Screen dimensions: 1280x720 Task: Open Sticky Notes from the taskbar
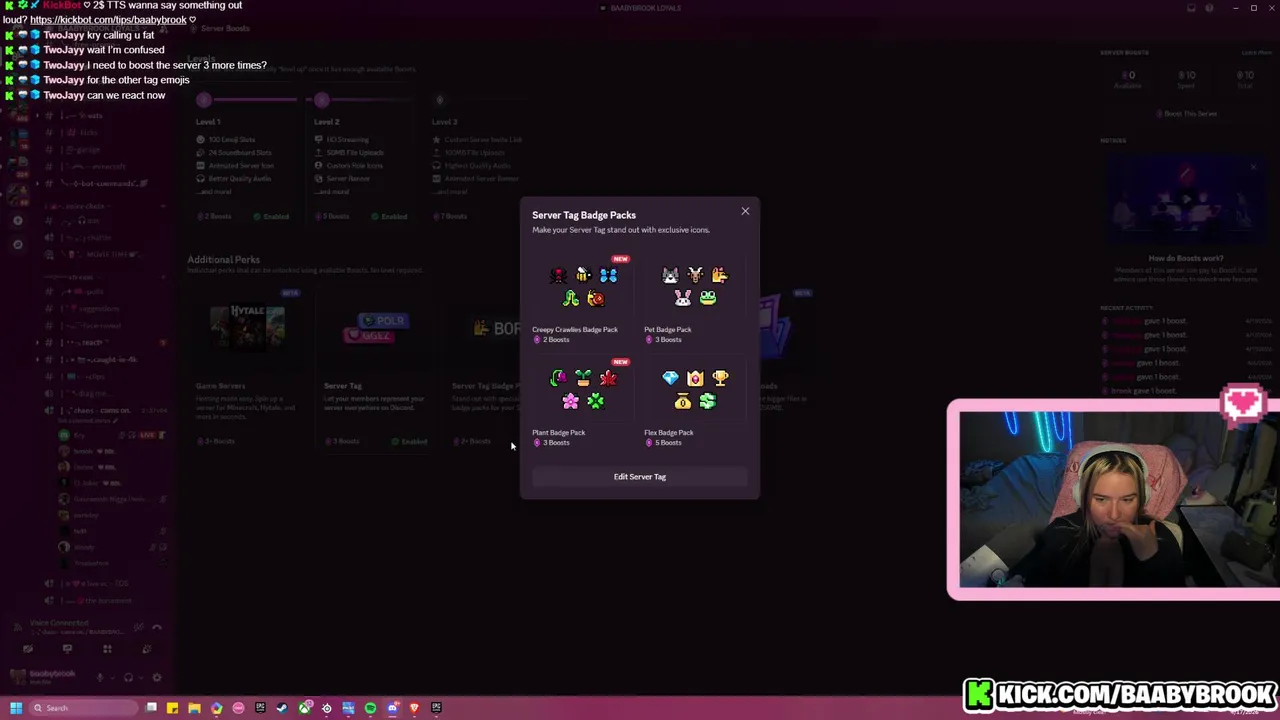(172, 708)
